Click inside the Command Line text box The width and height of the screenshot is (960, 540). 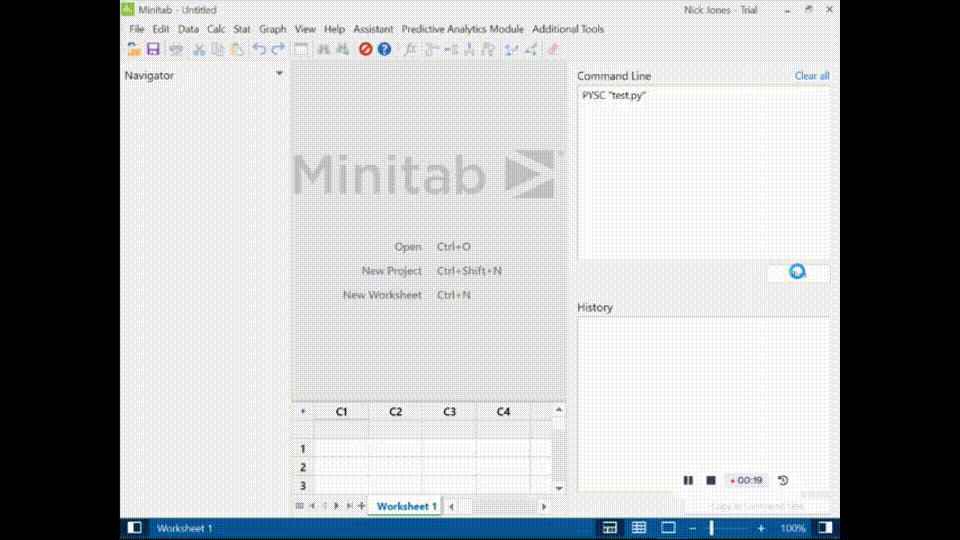point(703,173)
